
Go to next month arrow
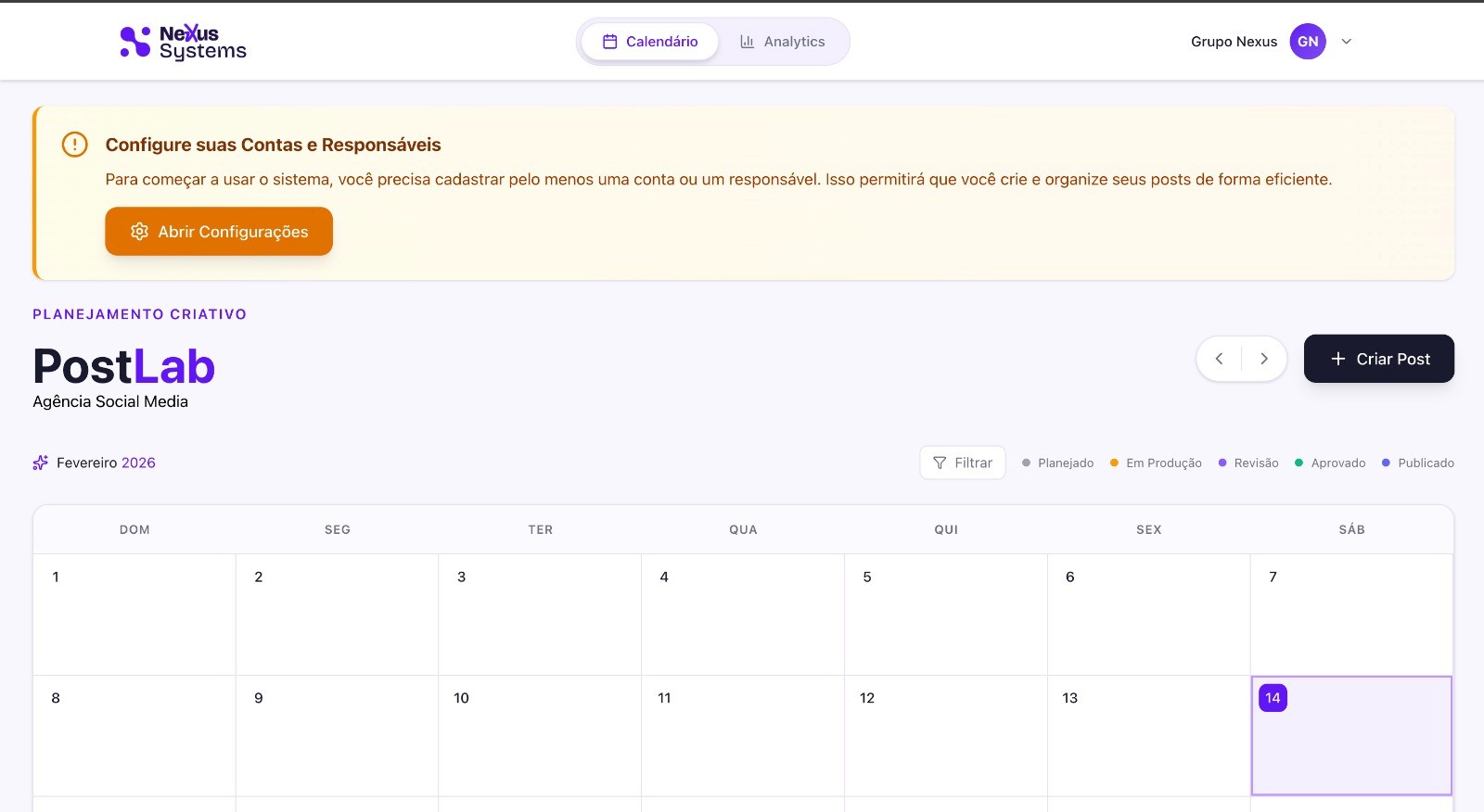1264,359
